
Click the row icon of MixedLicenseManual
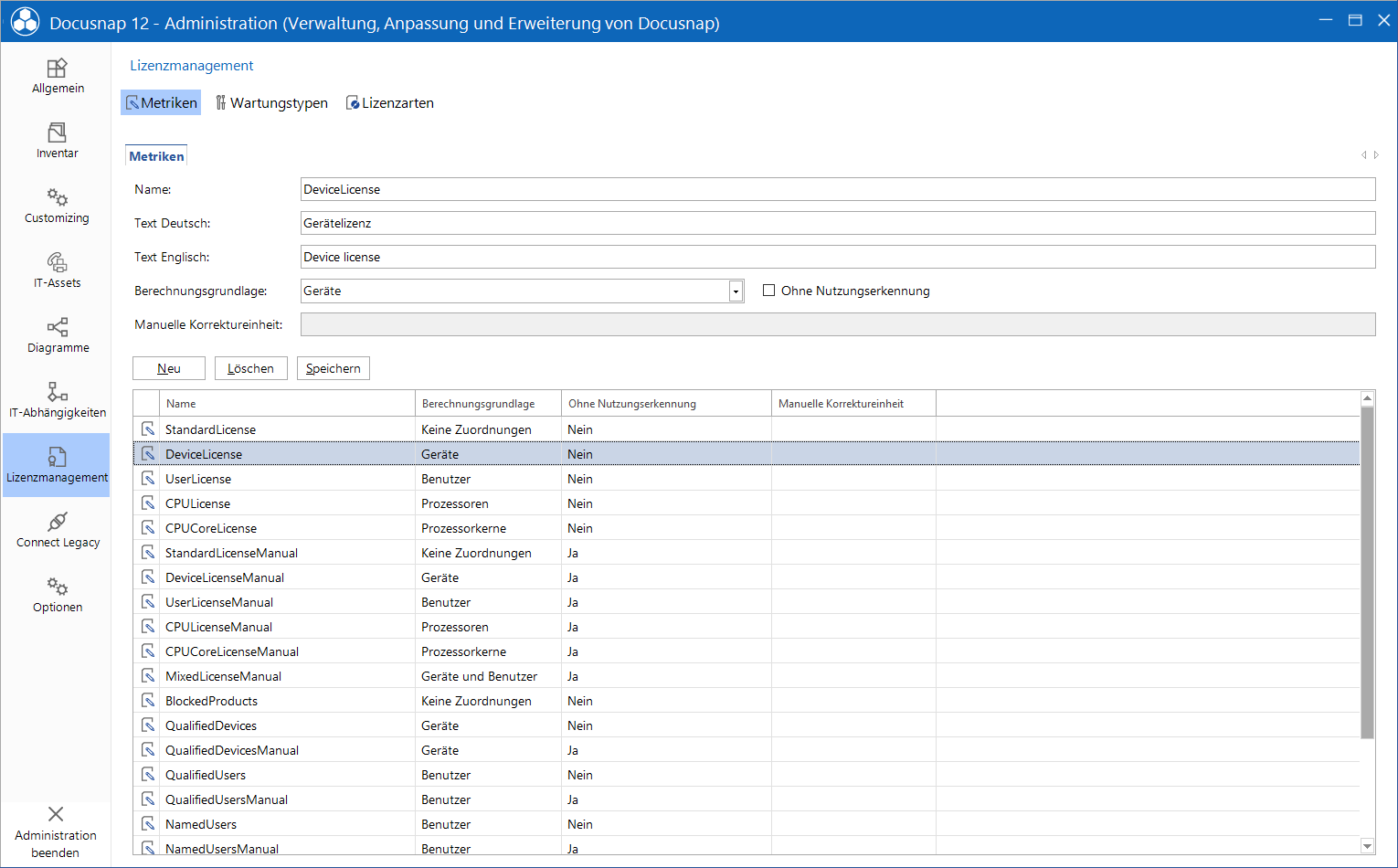[x=148, y=675]
